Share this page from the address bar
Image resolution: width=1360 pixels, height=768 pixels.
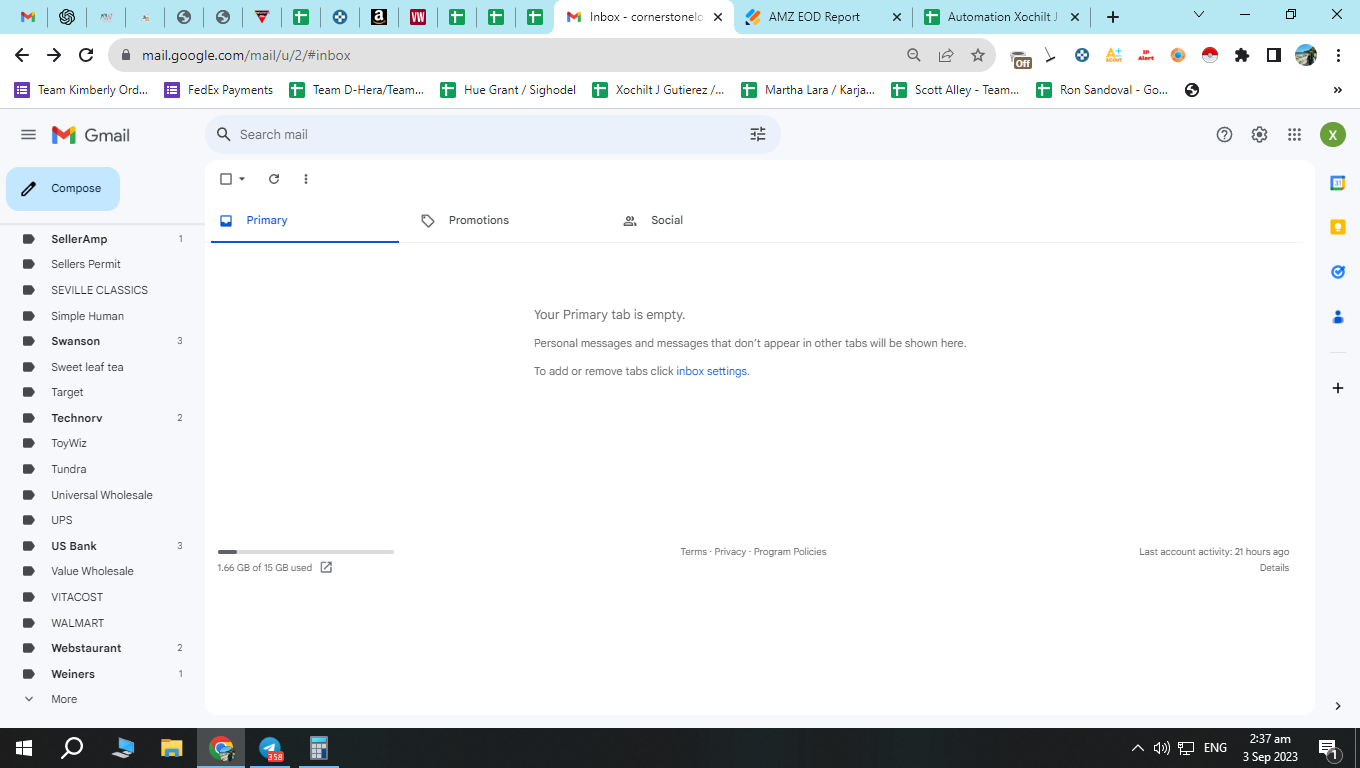tap(946, 55)
